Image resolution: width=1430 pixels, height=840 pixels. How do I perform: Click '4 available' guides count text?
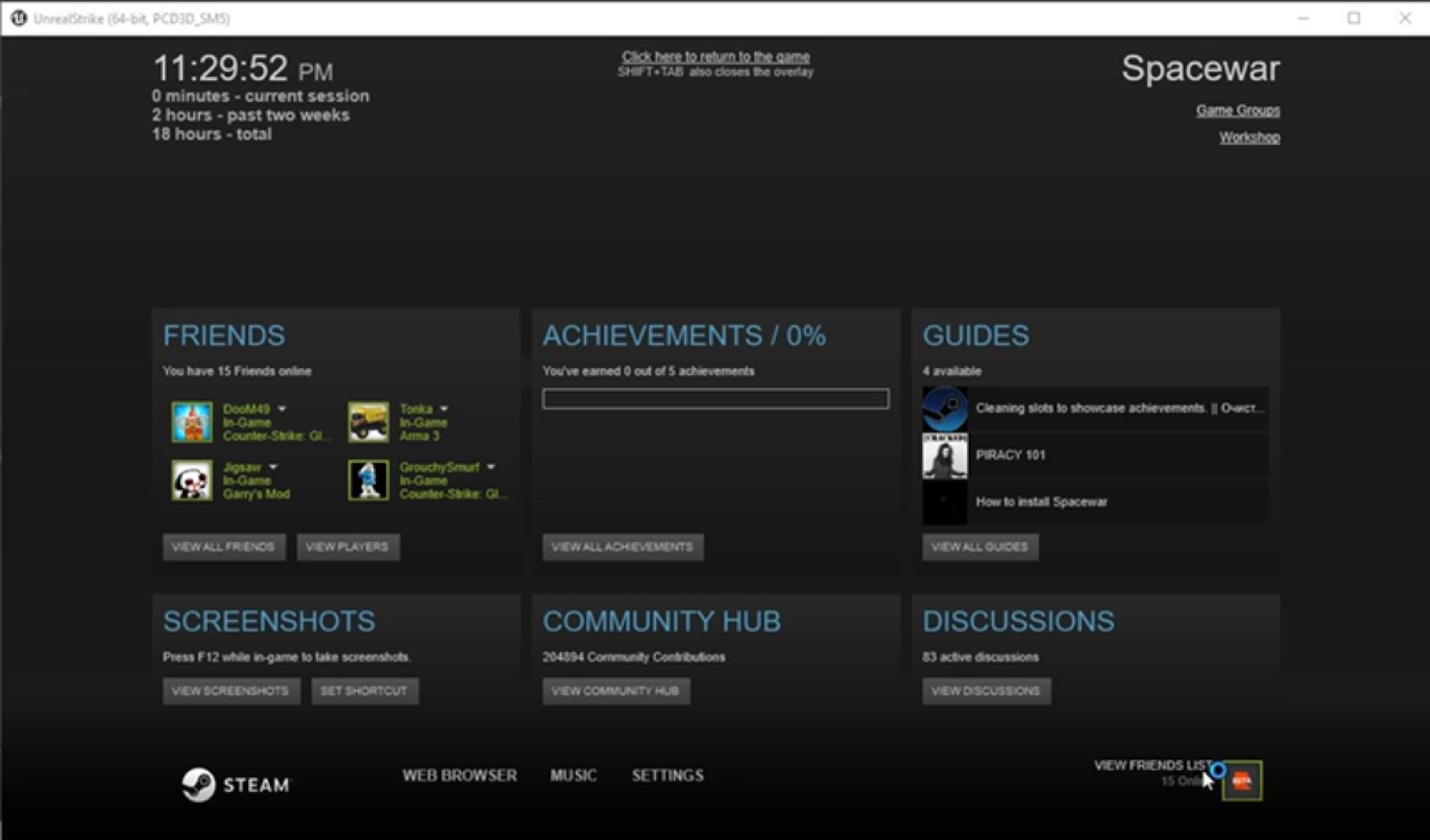(x=952, y=371)
